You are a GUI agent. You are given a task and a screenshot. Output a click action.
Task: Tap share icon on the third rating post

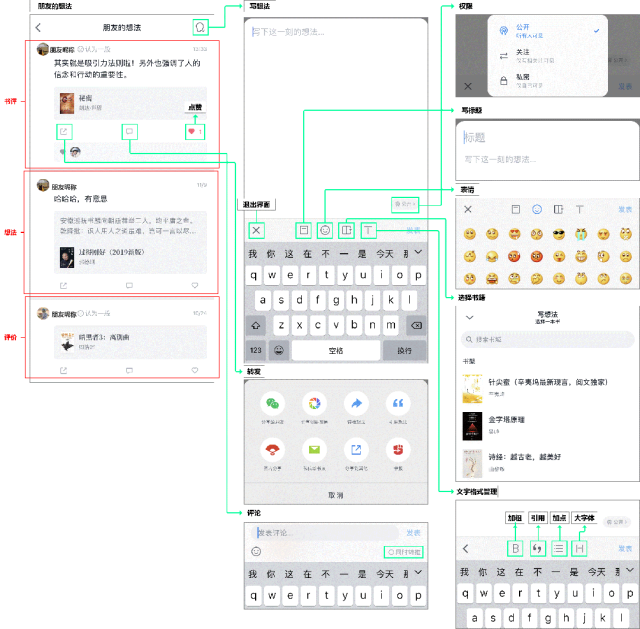tap(63, 371)
